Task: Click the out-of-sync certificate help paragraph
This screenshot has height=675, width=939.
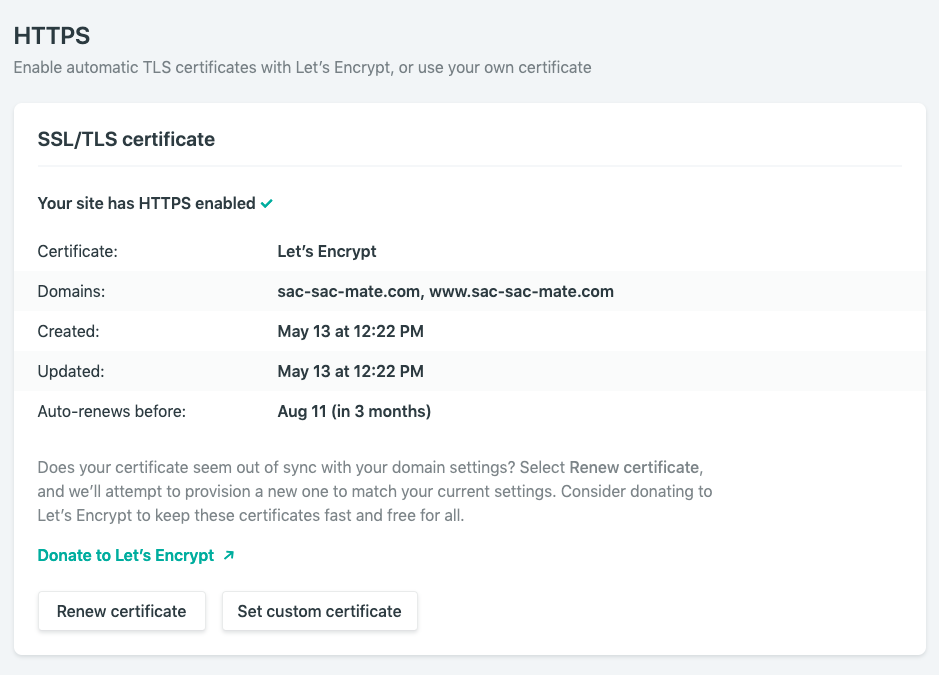Action: 374,491
